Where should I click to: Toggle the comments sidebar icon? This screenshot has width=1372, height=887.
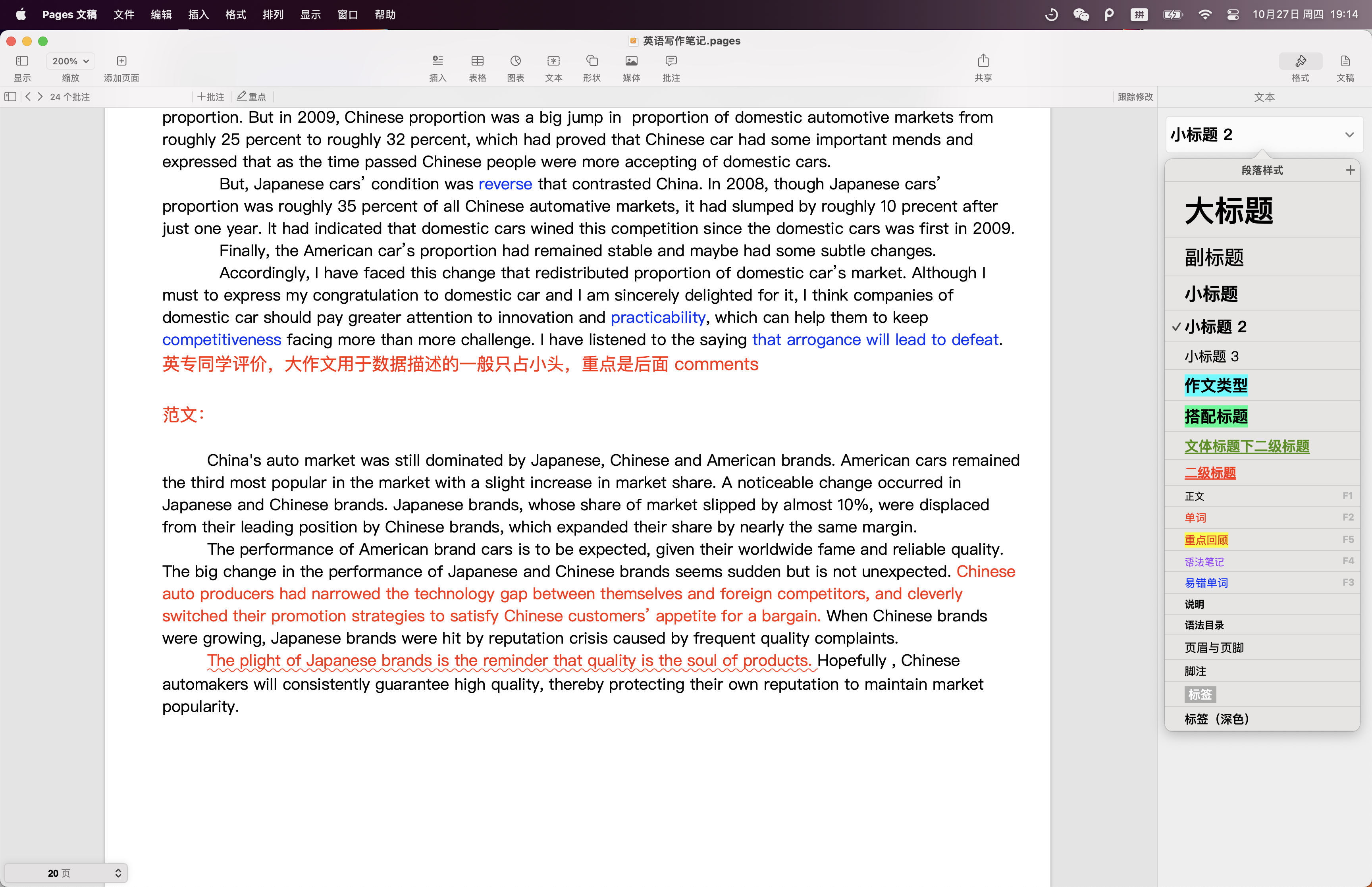tap(10, 97)
